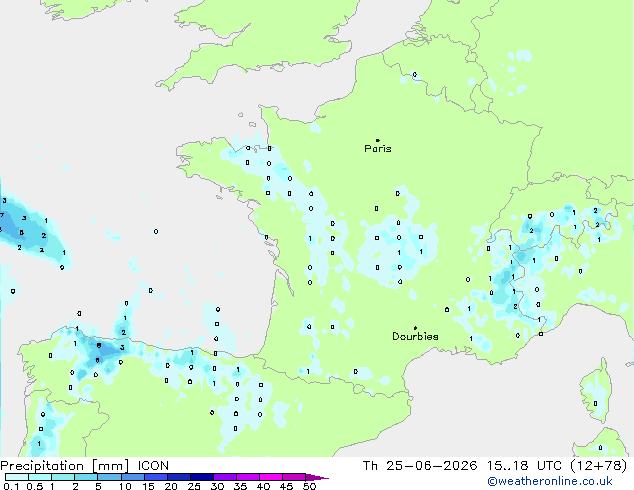Viewport: 634px width, 490px height.
Task: Select the 5 mm legend swatch
Action: click(x=109, y=477)
